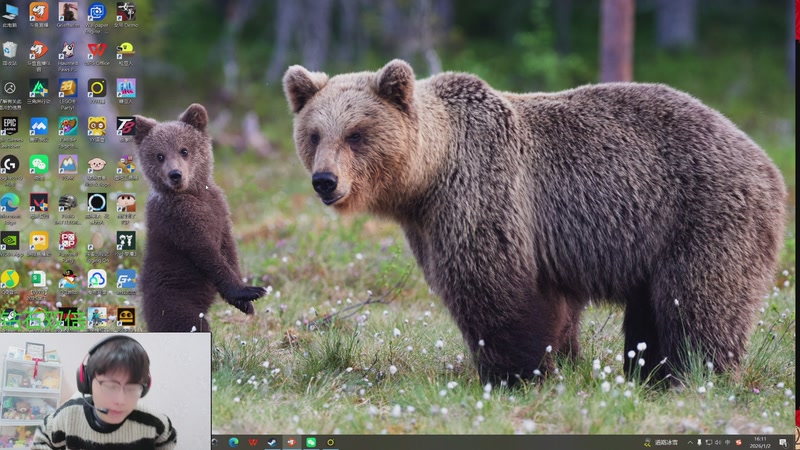Launch the yellow robot face desktop icon
Screen dimensions: 800x450
coord(126,318)
